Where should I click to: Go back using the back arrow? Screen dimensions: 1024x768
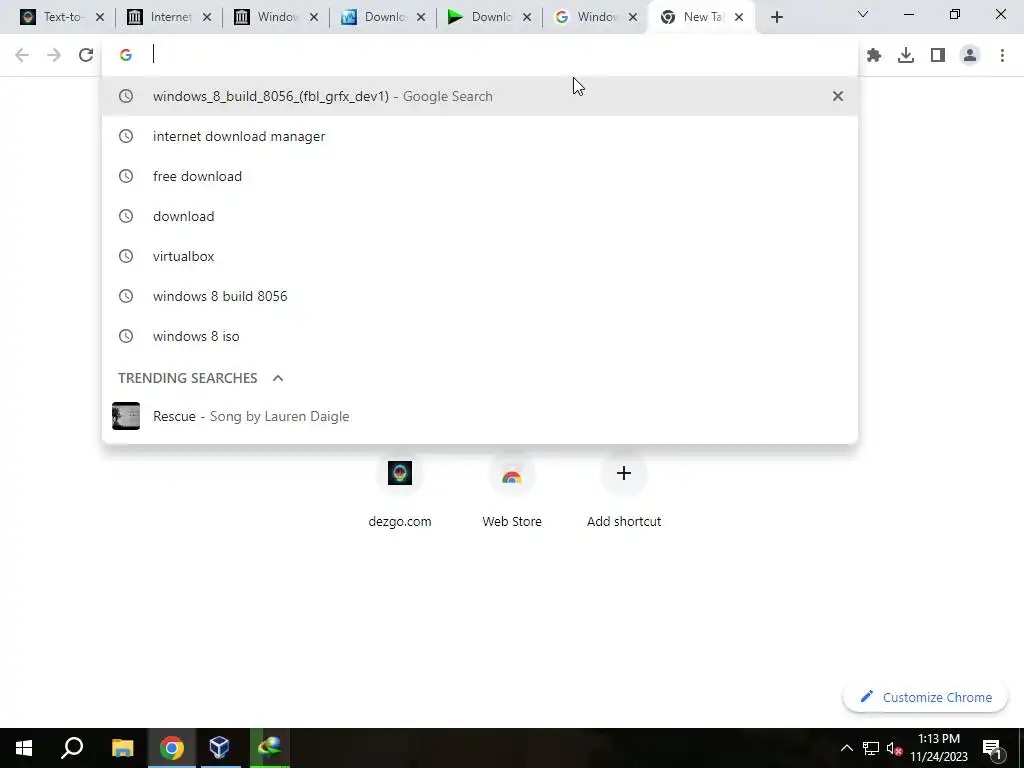pos(22,56)
